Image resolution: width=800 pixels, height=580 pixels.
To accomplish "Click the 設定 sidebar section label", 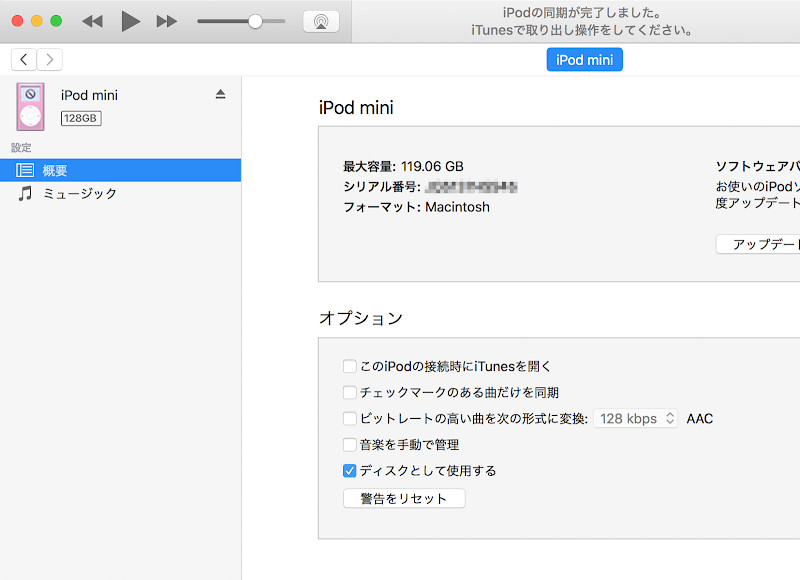I will coord(21,148).
